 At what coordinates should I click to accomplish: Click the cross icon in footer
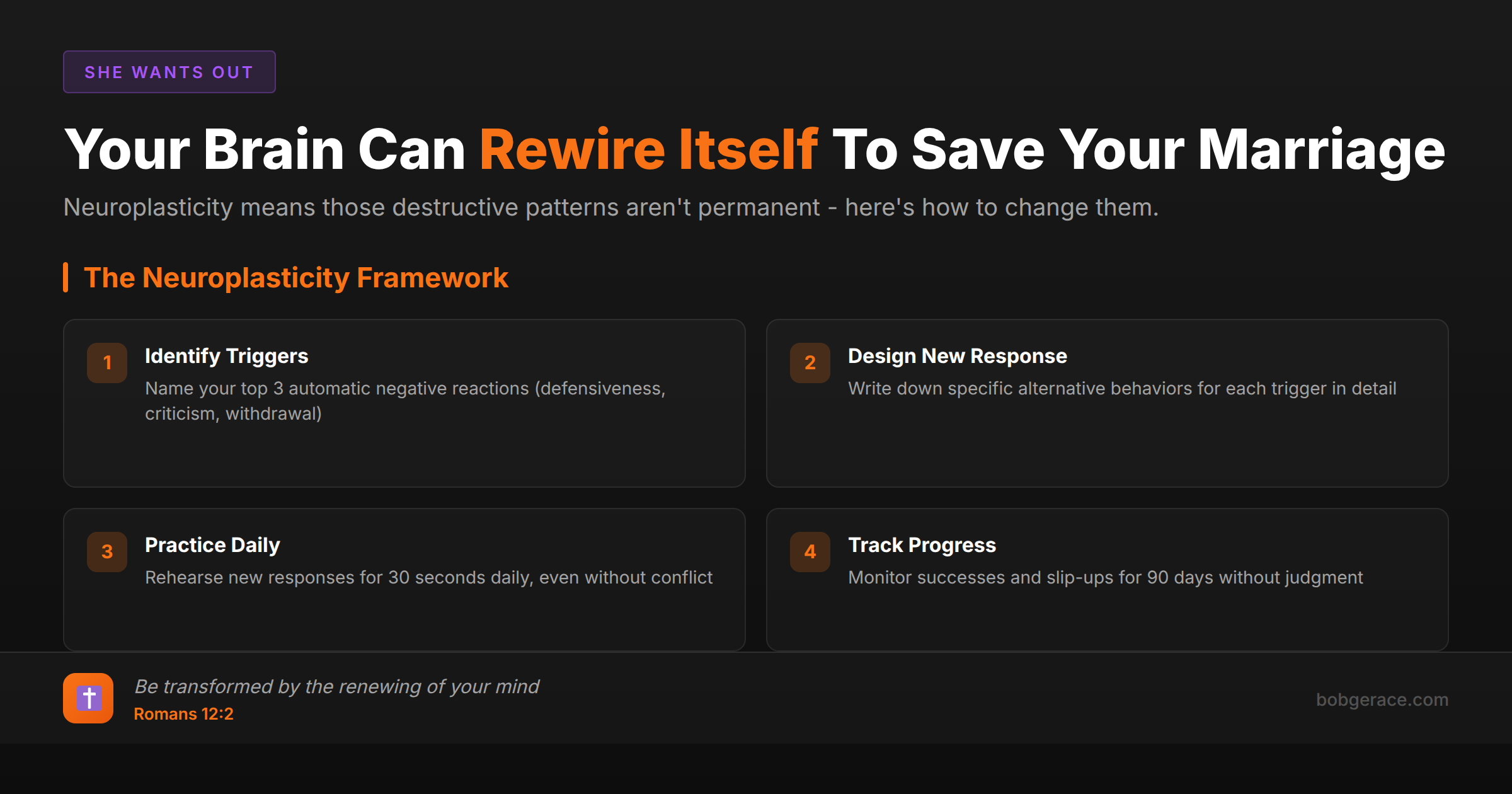(88, 698)
